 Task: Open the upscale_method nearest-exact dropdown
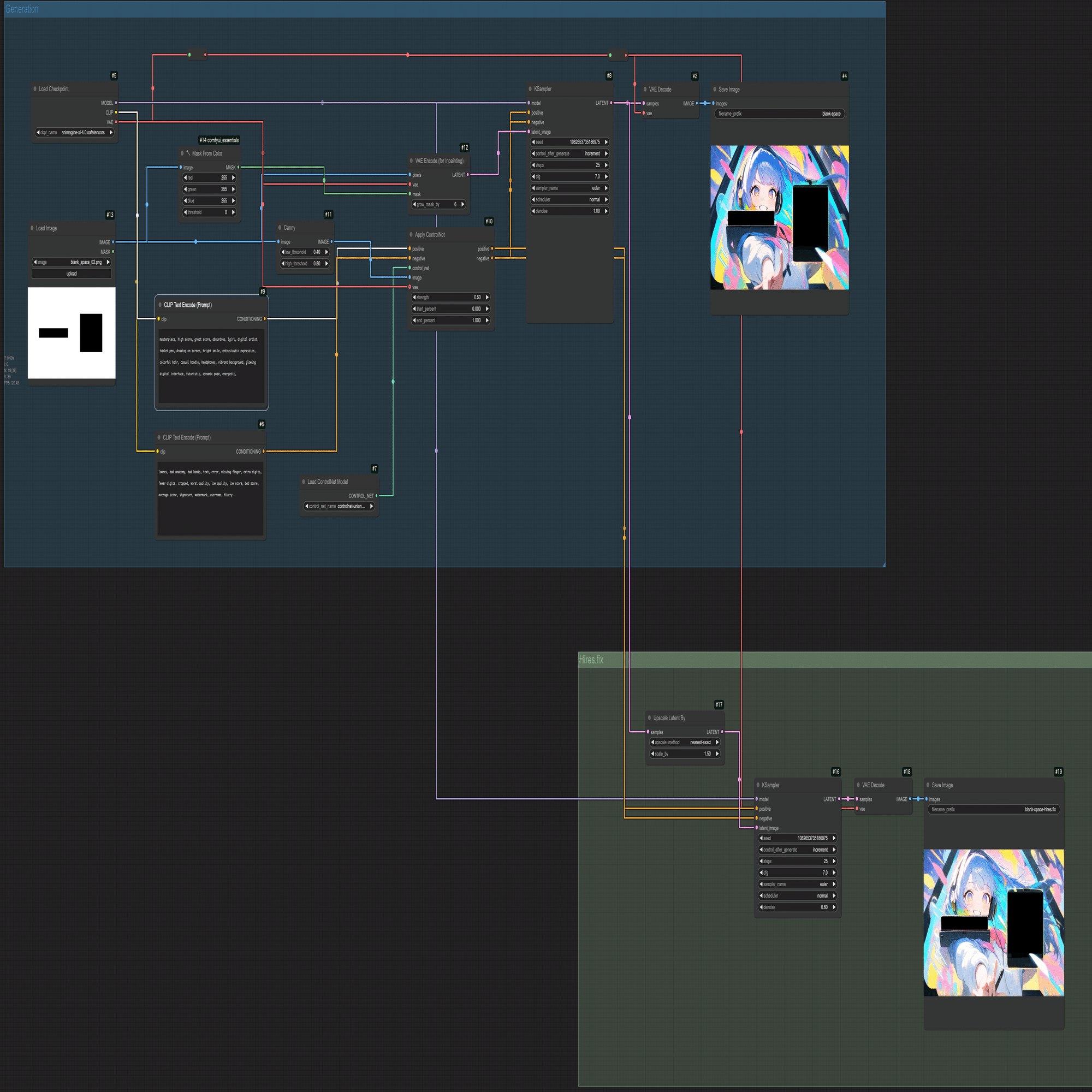pyautogui.click(x=685, y=743)
